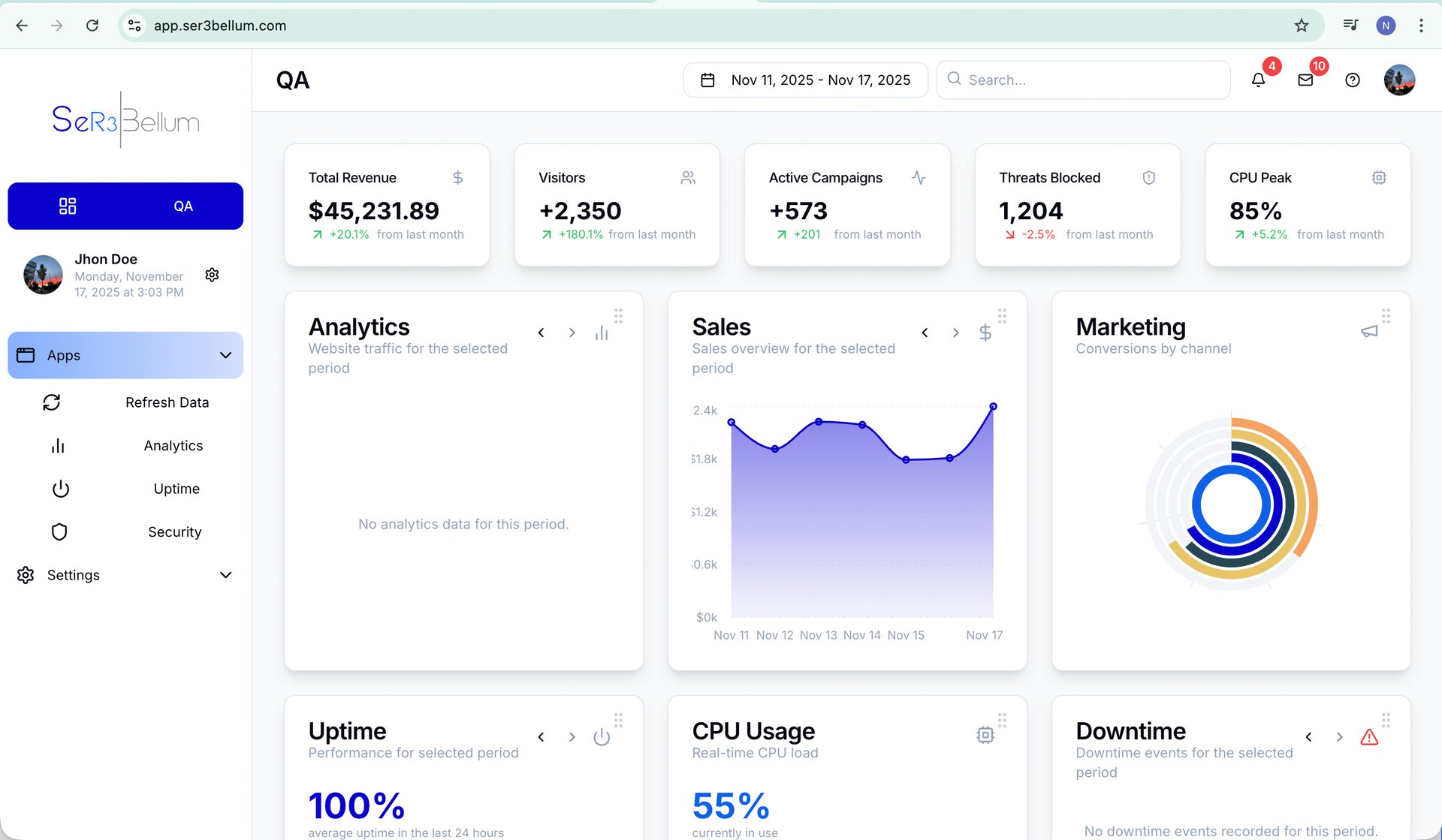This screenshot has height=840, width=1442.
Task: Go to next Sales period arrow
Action: pyautogui.click(x=955, y=333)
